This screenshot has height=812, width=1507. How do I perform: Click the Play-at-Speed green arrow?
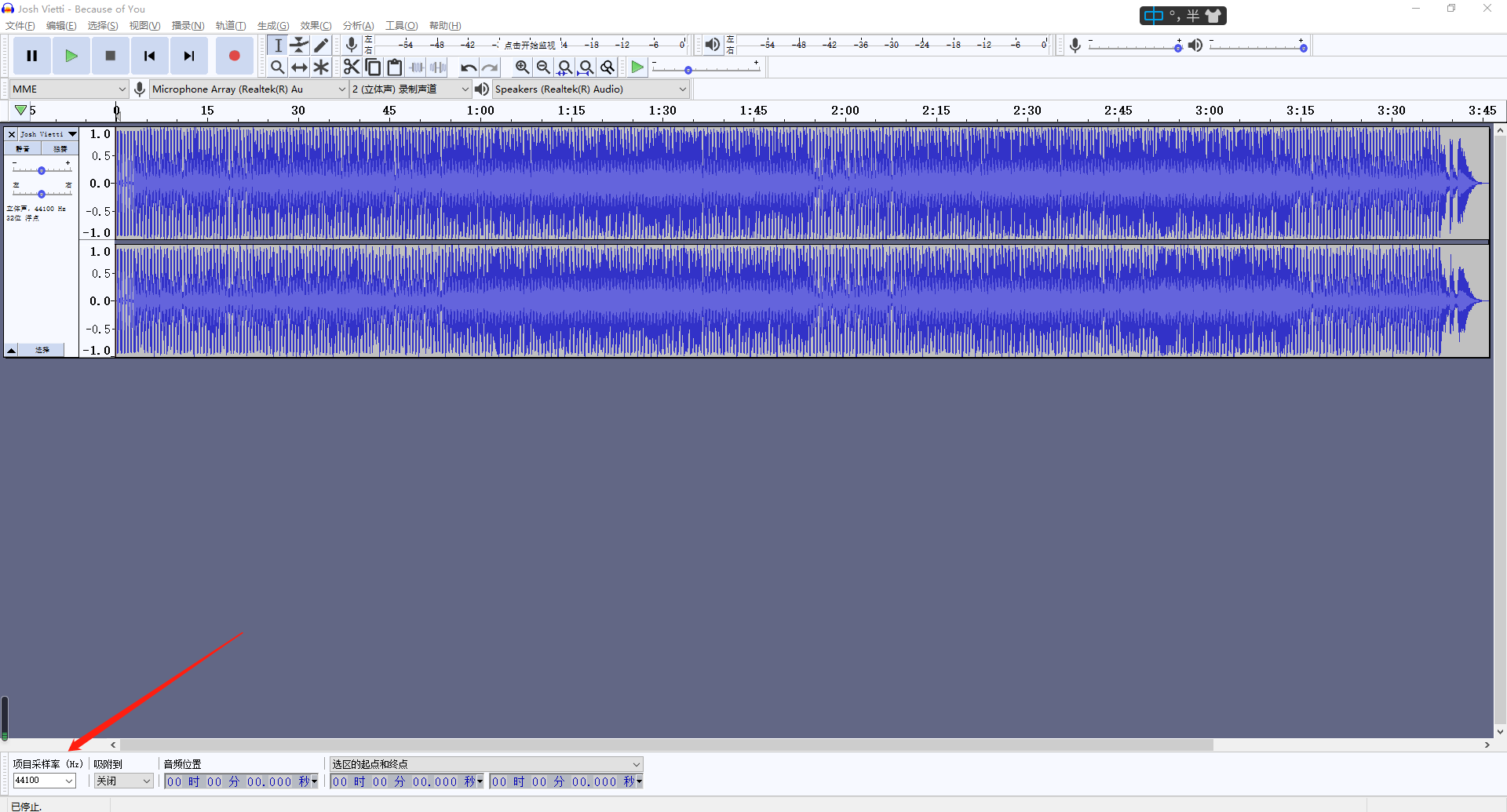pos(637,67)
